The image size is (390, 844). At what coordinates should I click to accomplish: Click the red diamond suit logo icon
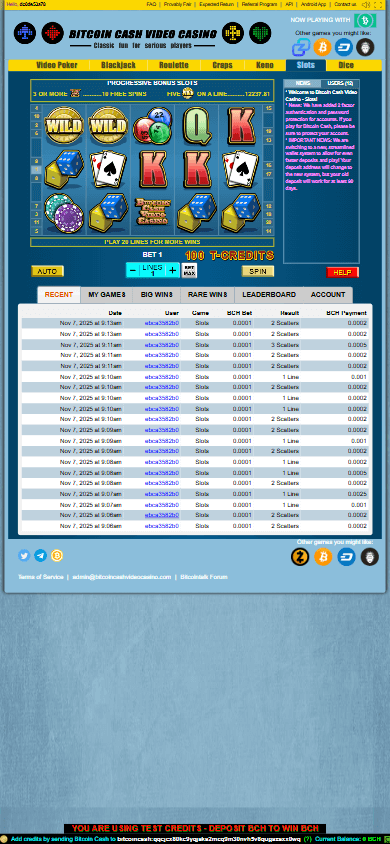(53, 33)
